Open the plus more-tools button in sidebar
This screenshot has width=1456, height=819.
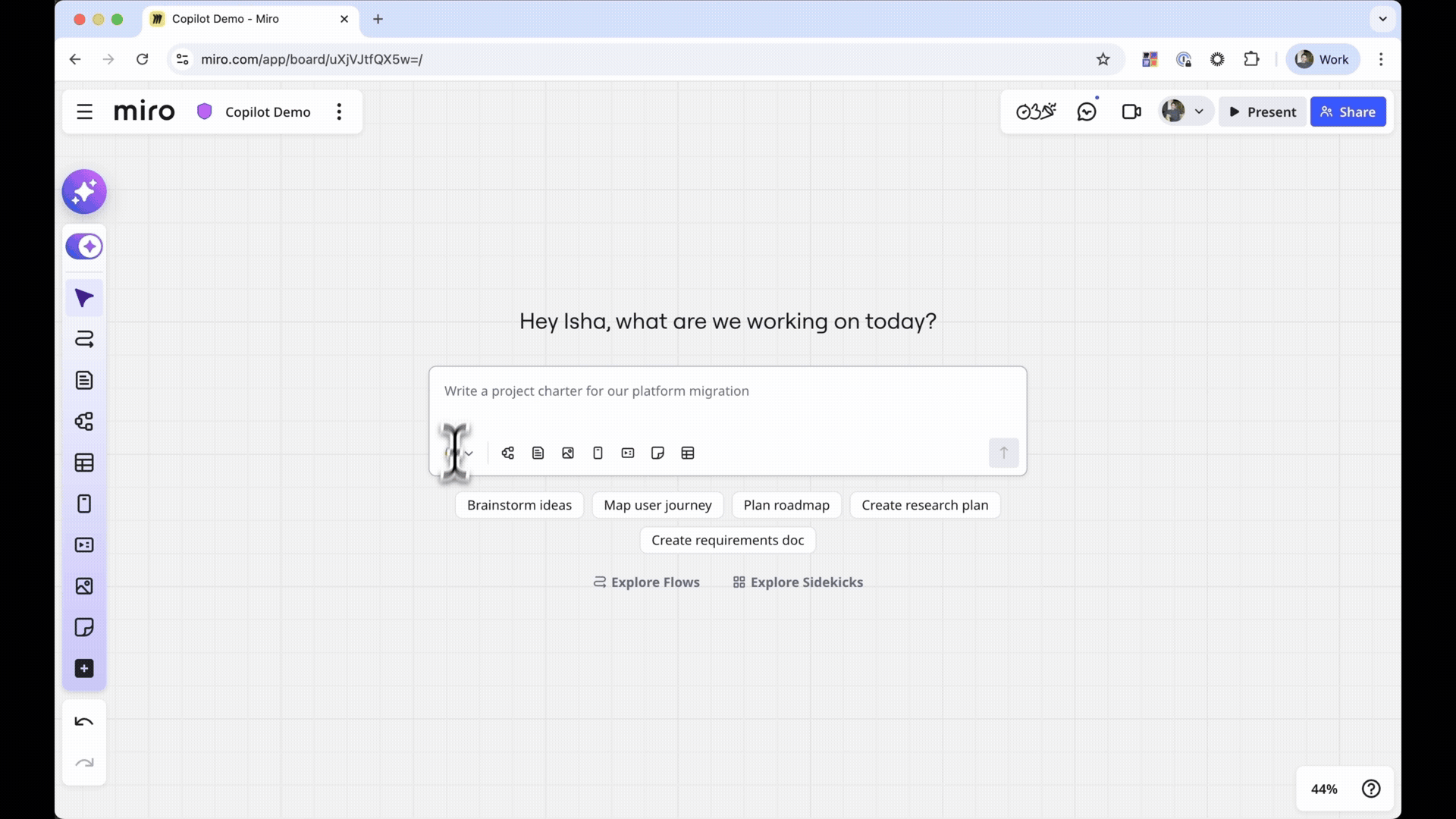84,668
